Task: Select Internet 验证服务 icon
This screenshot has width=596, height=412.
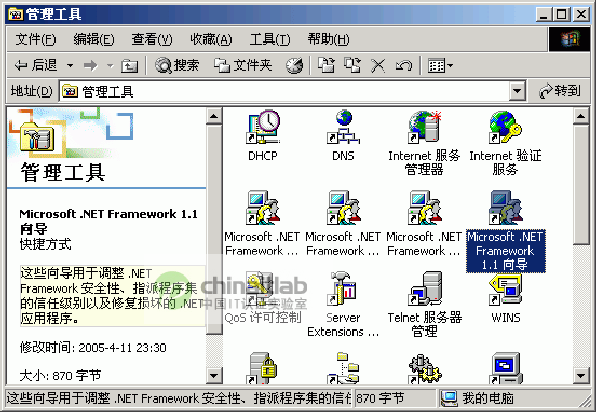Action: coord(505,127)
